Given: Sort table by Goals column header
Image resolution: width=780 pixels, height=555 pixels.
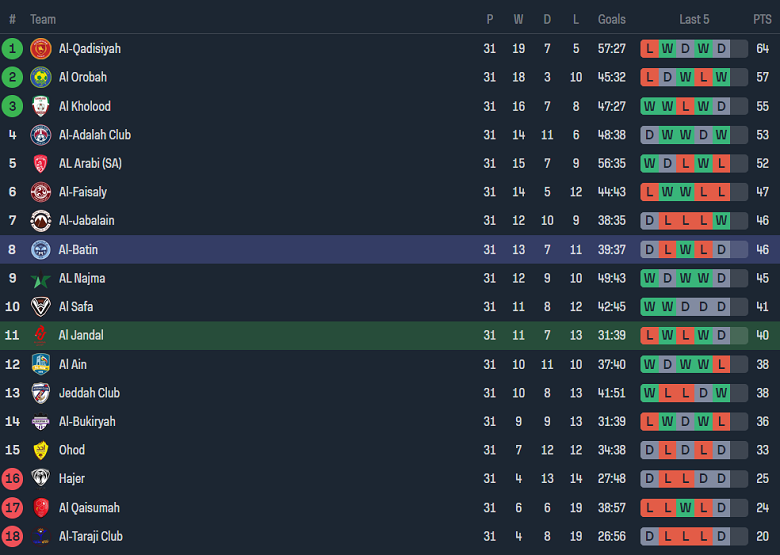Looking at the screenshot, I should 611,19.
